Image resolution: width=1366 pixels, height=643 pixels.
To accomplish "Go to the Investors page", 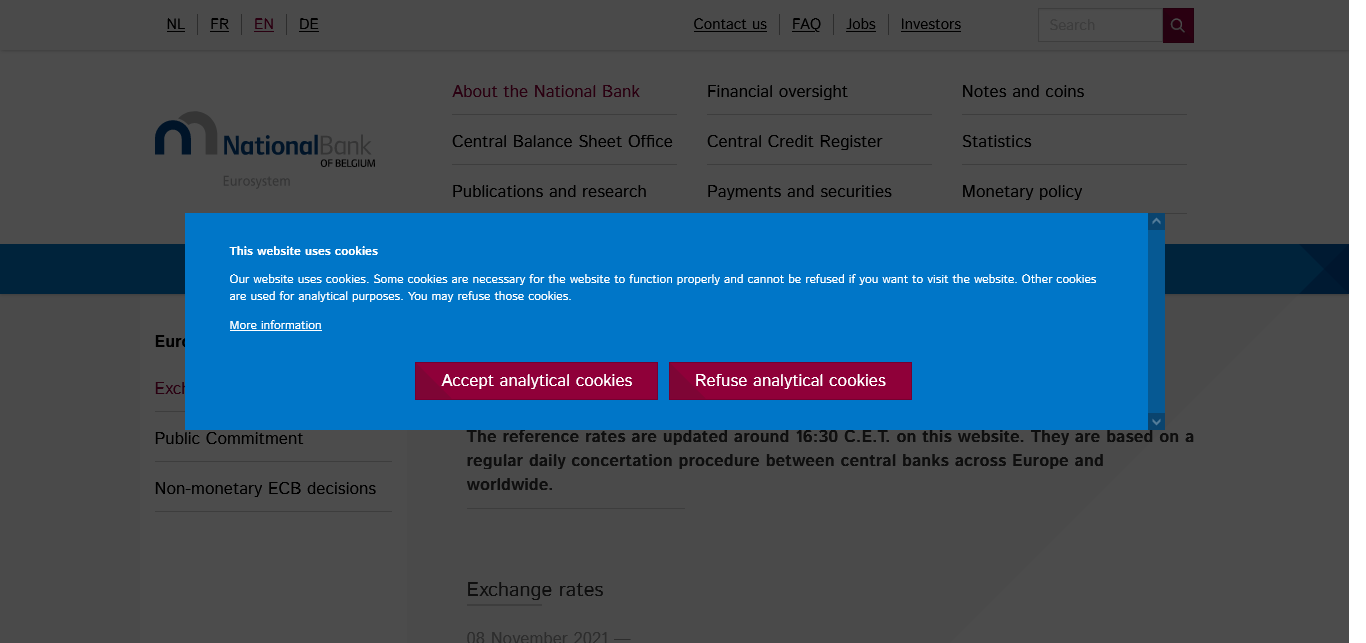I will pyautogui.click(x=930, y=24).
